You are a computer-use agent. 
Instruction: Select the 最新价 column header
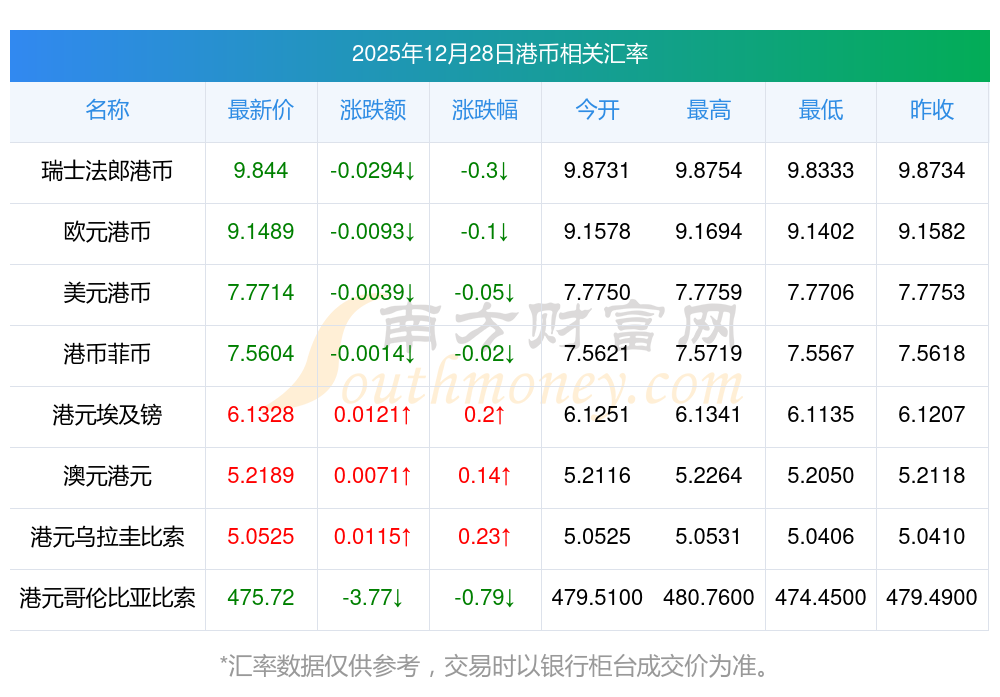[260, 111]
